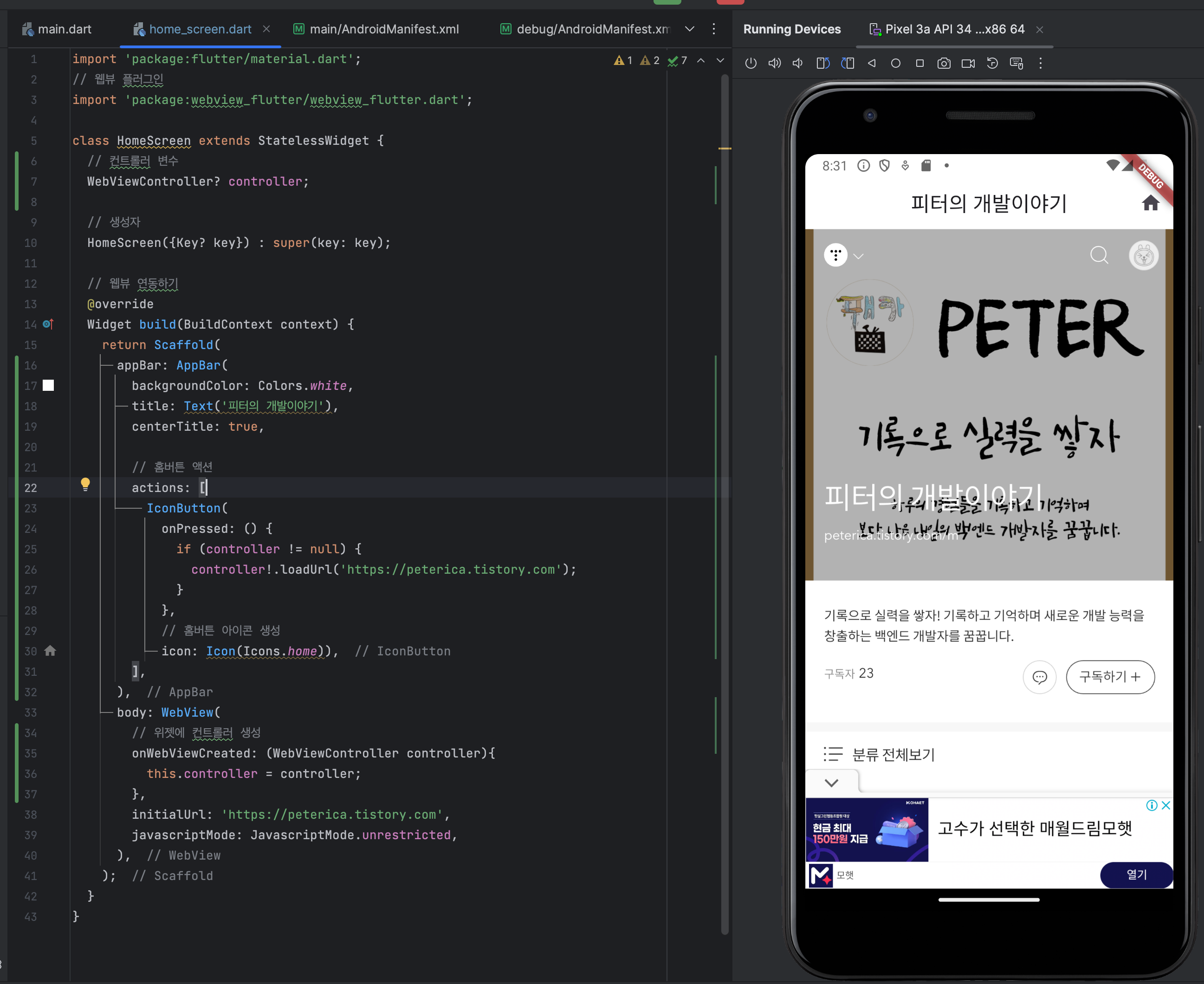
Task: Click the 열기 button on the ad banner
Action: pyautogui.click(x=1136, y=874)
